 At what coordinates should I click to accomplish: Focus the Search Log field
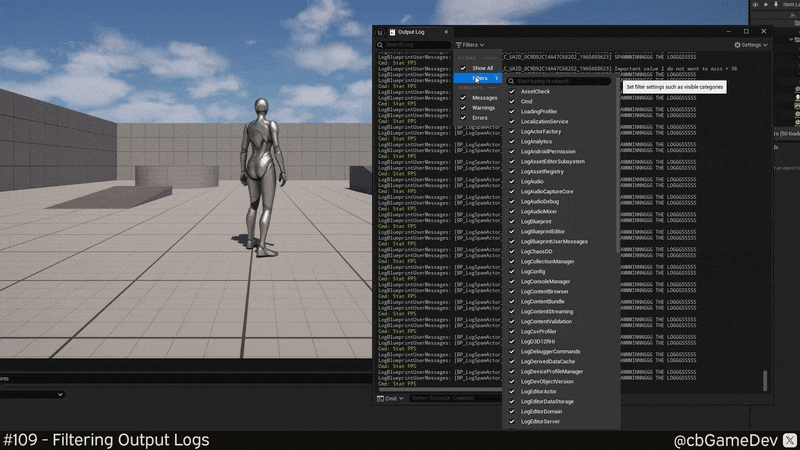coord(414,45)
